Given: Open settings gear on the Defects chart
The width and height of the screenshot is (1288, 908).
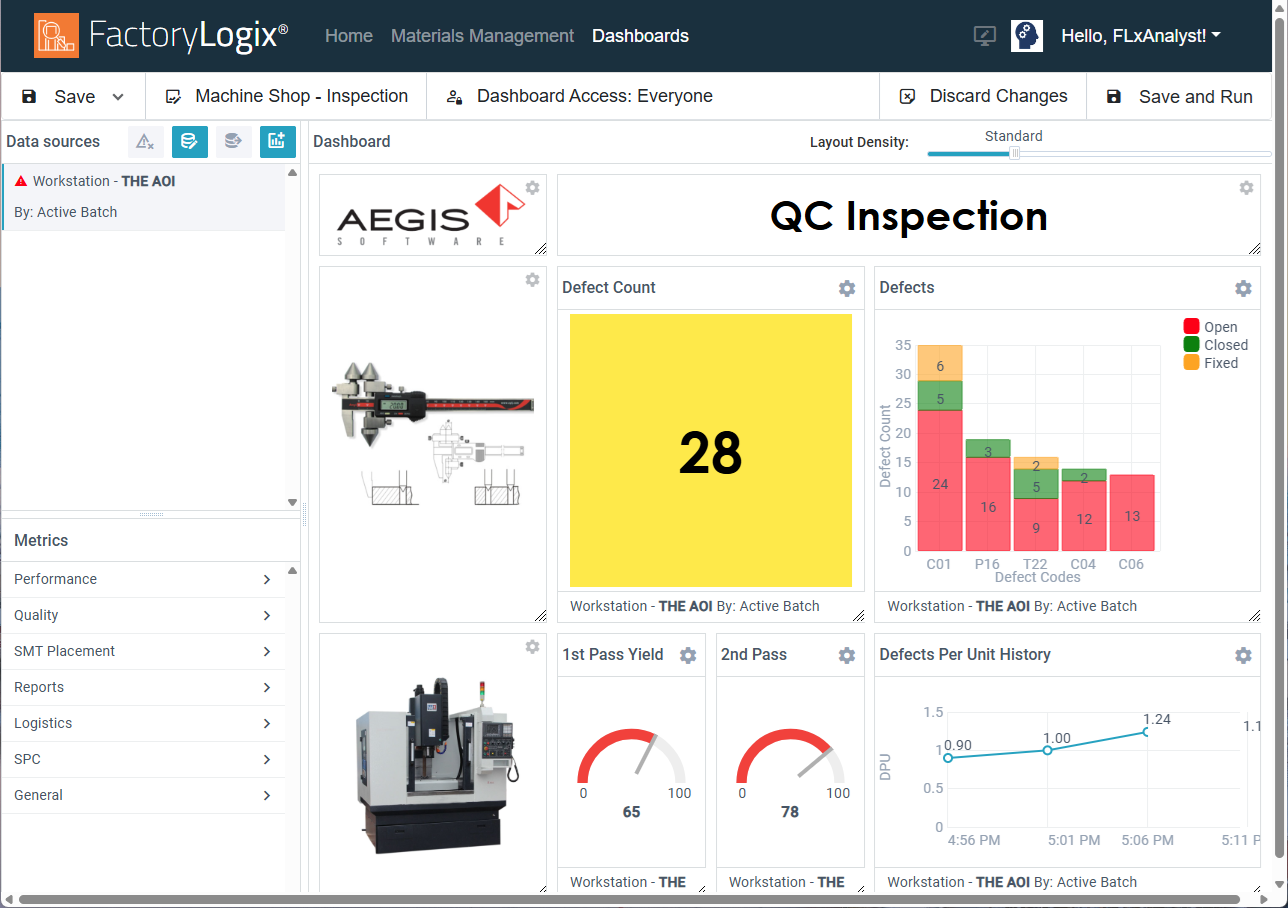Looking at the screenshot, I should 1243,288.
